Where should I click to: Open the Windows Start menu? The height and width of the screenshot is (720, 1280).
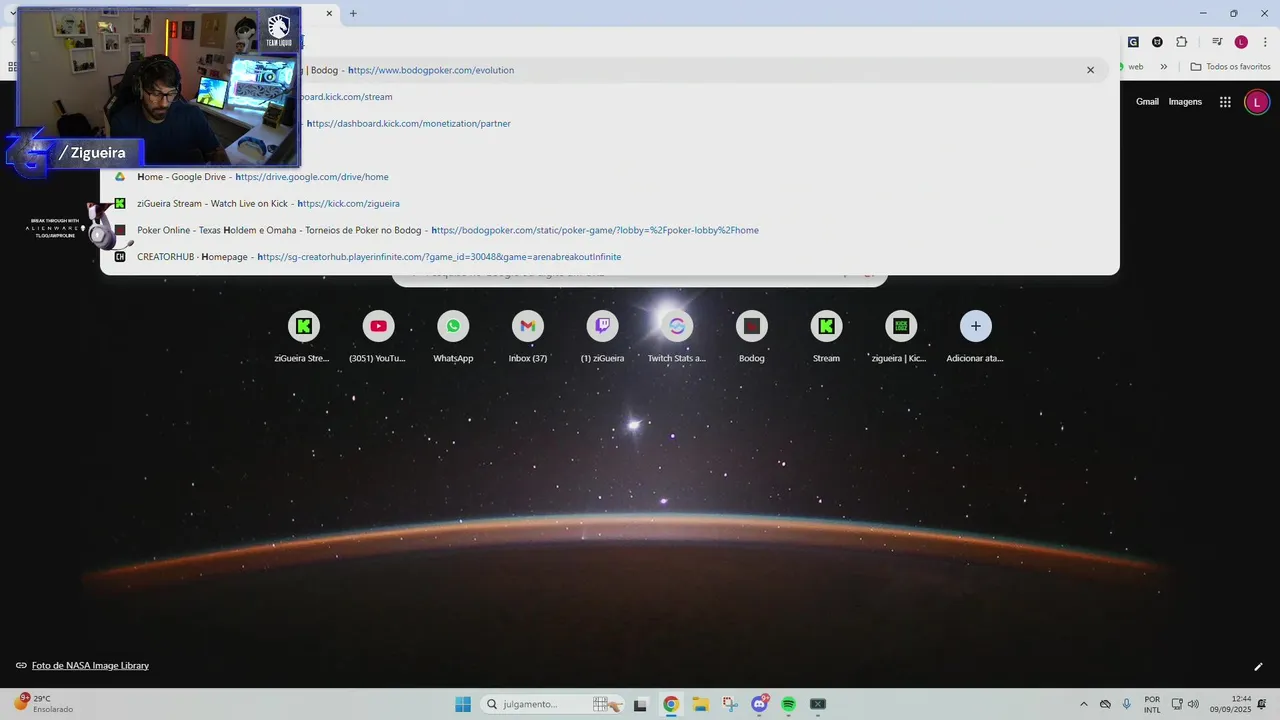pyautogui.click(x=463, y=704)
